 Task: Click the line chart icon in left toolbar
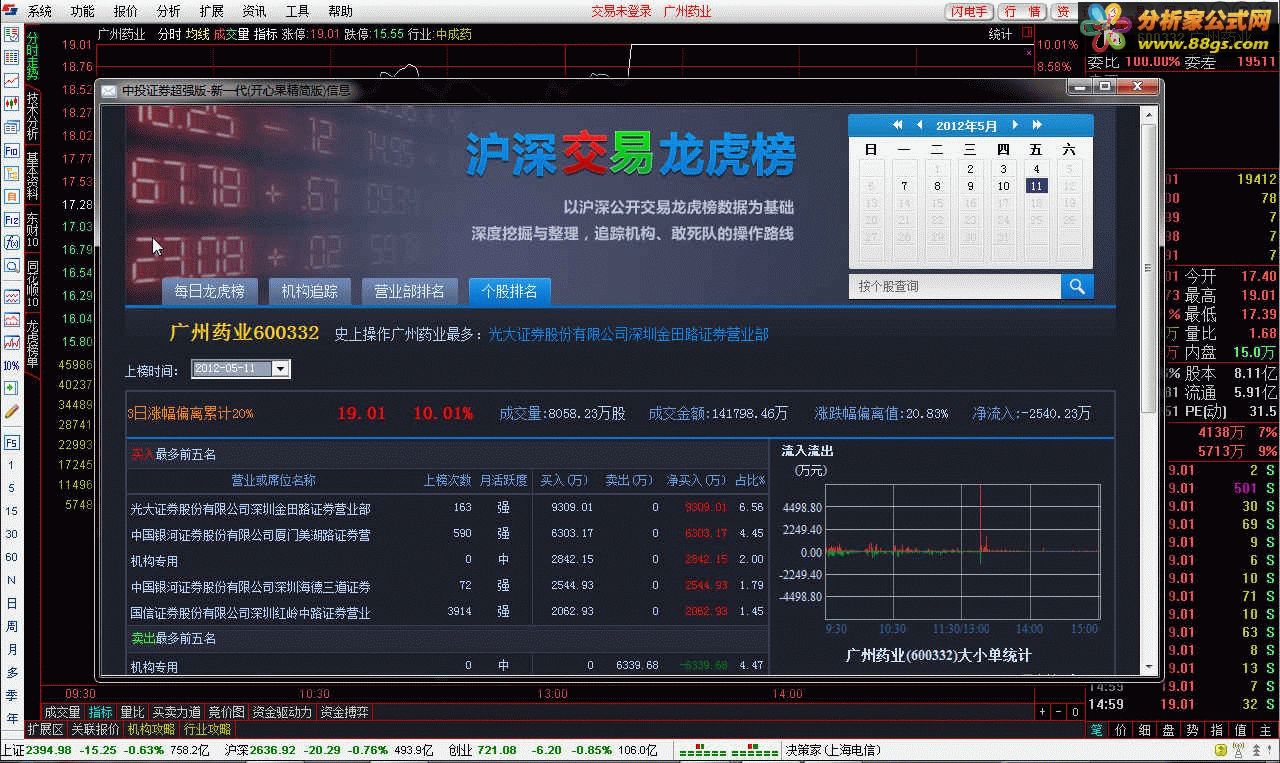[11, 80]
